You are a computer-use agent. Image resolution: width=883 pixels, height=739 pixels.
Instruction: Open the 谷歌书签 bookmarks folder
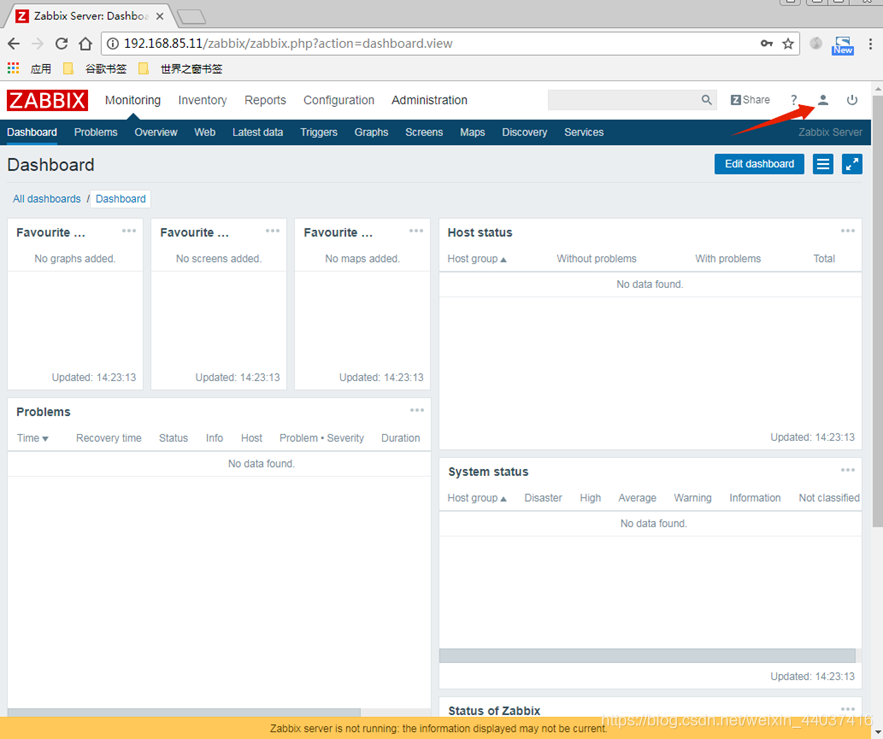[x=95, y=69]
